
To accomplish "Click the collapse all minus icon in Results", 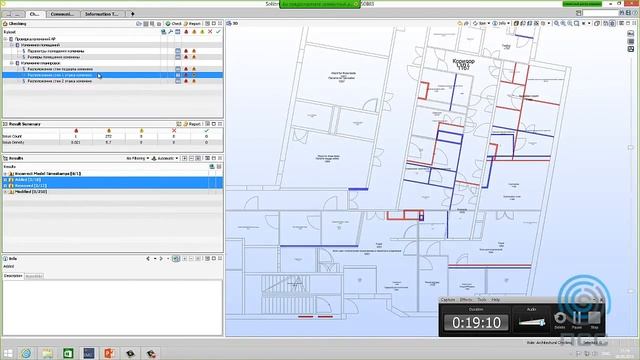I will [x=191, y=158].
